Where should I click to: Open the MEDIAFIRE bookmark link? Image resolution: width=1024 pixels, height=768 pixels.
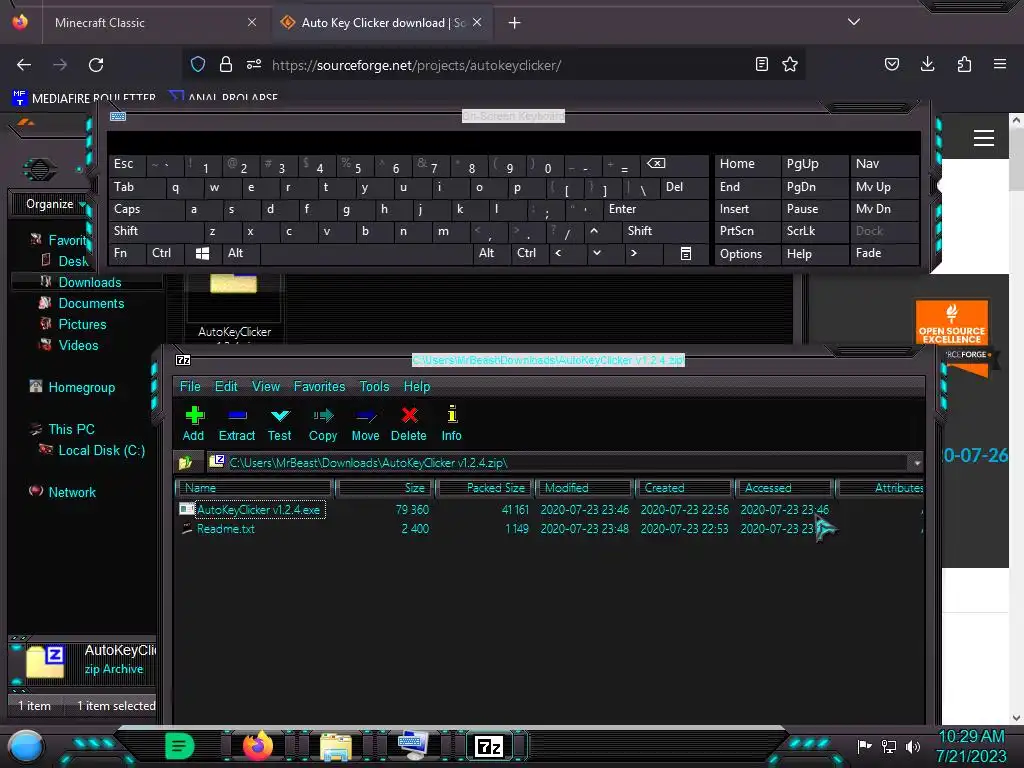tap(84, 98)
